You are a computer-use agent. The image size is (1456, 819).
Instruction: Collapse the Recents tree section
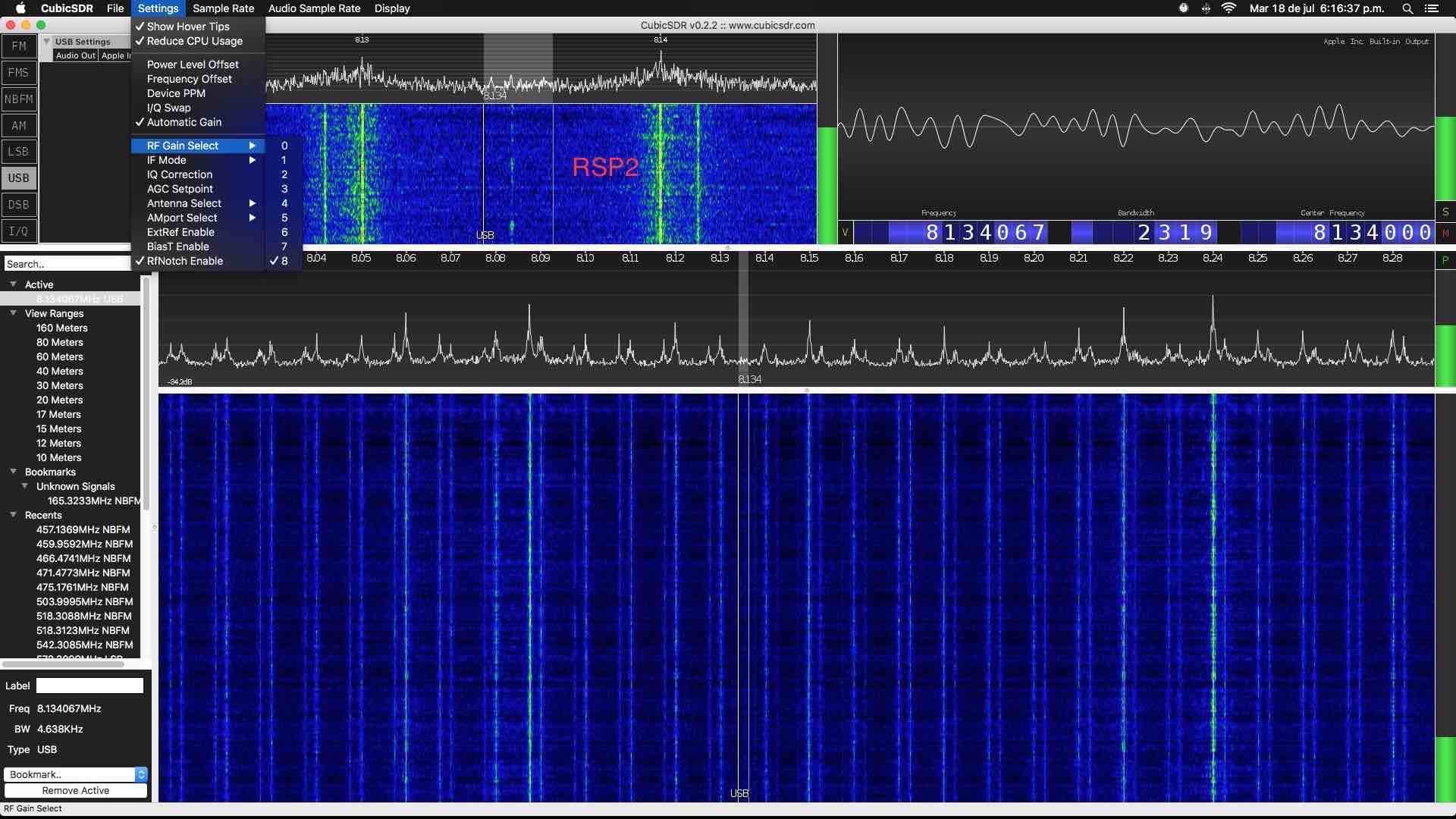13,515
